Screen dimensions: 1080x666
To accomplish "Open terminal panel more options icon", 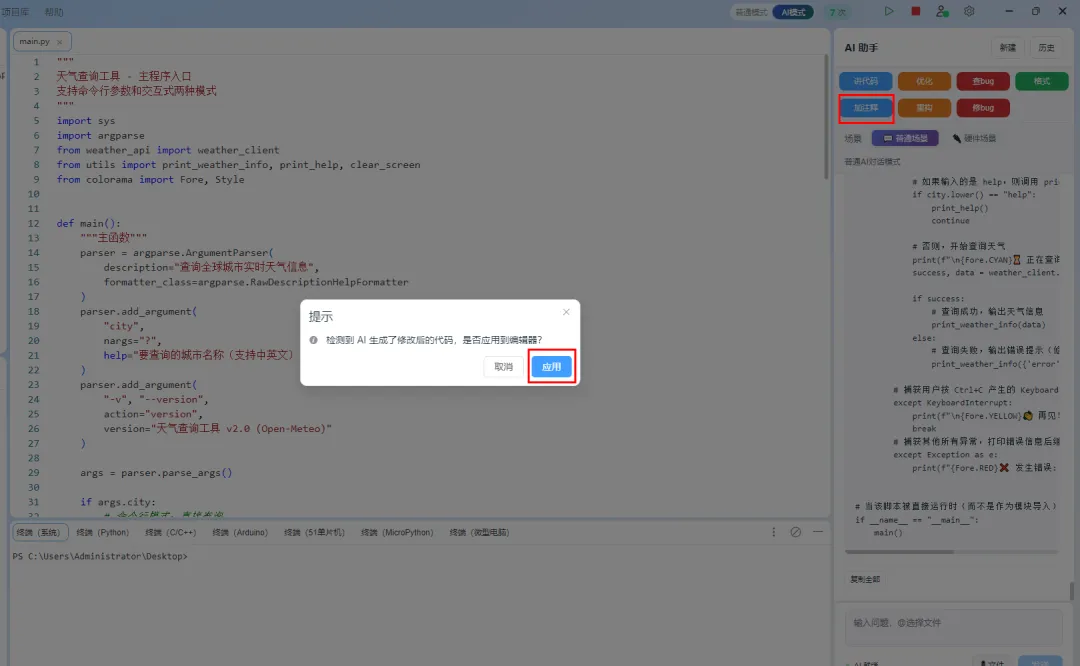I will pos(773,532).
